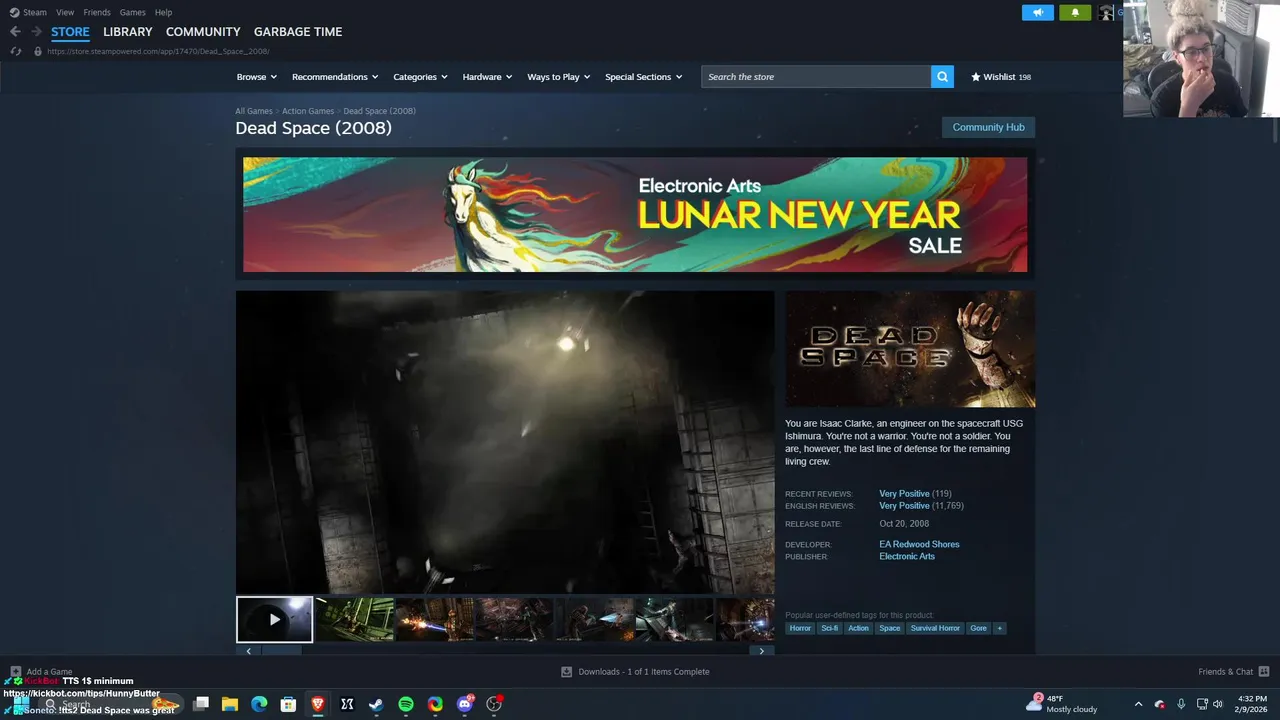Click the Community Hub button
Image resolution: width=1280 pixels, height=720 pixels.
(x=988, y=127)
